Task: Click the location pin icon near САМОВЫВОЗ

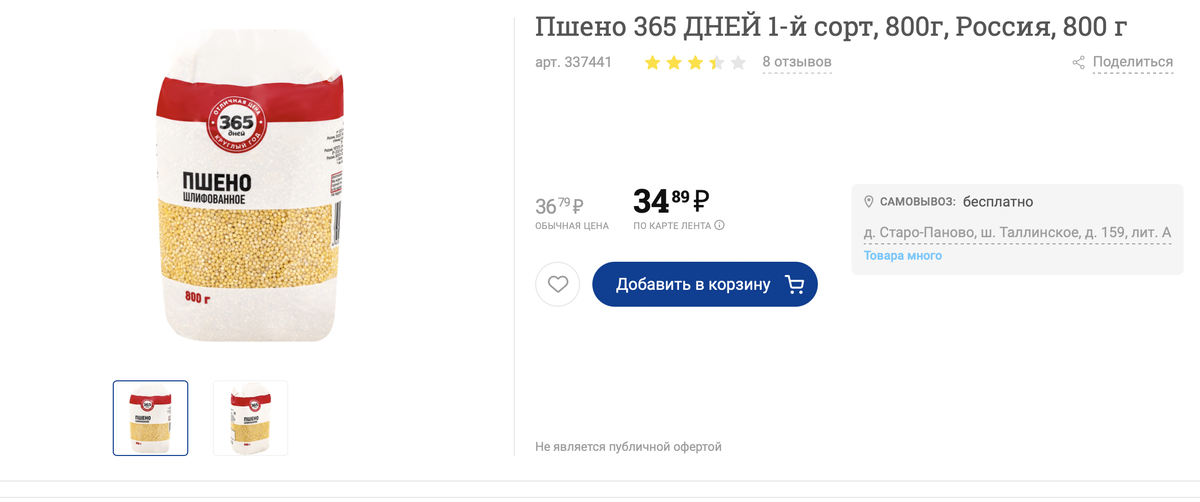Action: click(869, 202)
